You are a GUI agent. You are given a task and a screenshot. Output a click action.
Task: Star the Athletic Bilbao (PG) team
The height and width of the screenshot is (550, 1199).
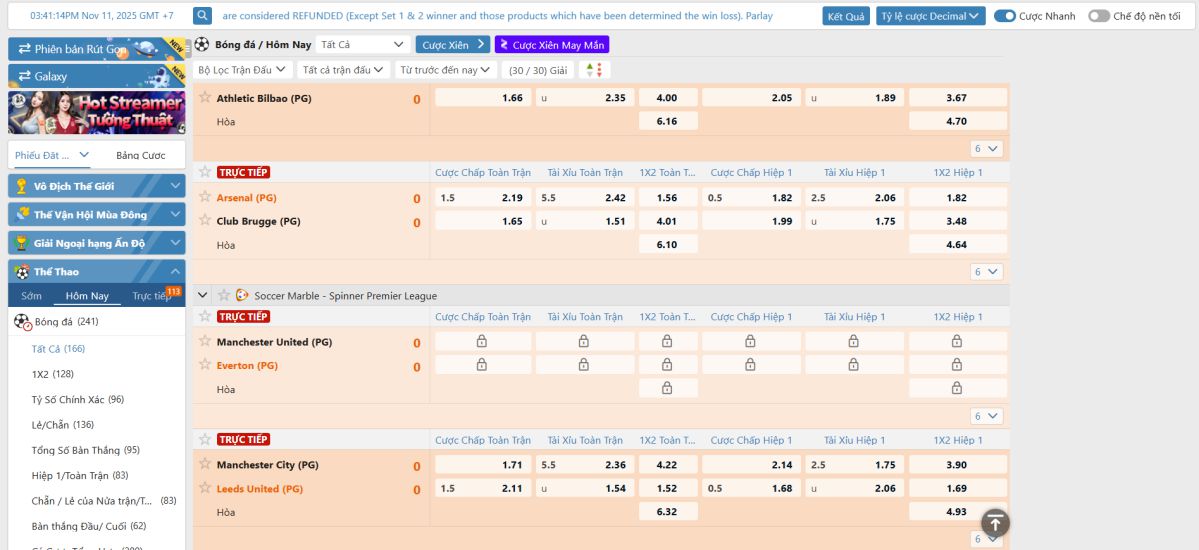tap(205, 97)
